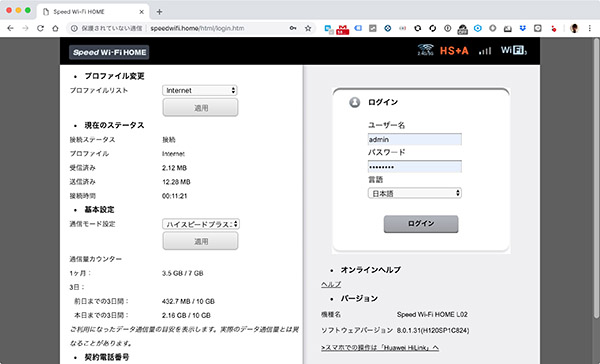Click the プロファイル変更 heading
This screenshot has height=364, width=600.
click(114, 76)
